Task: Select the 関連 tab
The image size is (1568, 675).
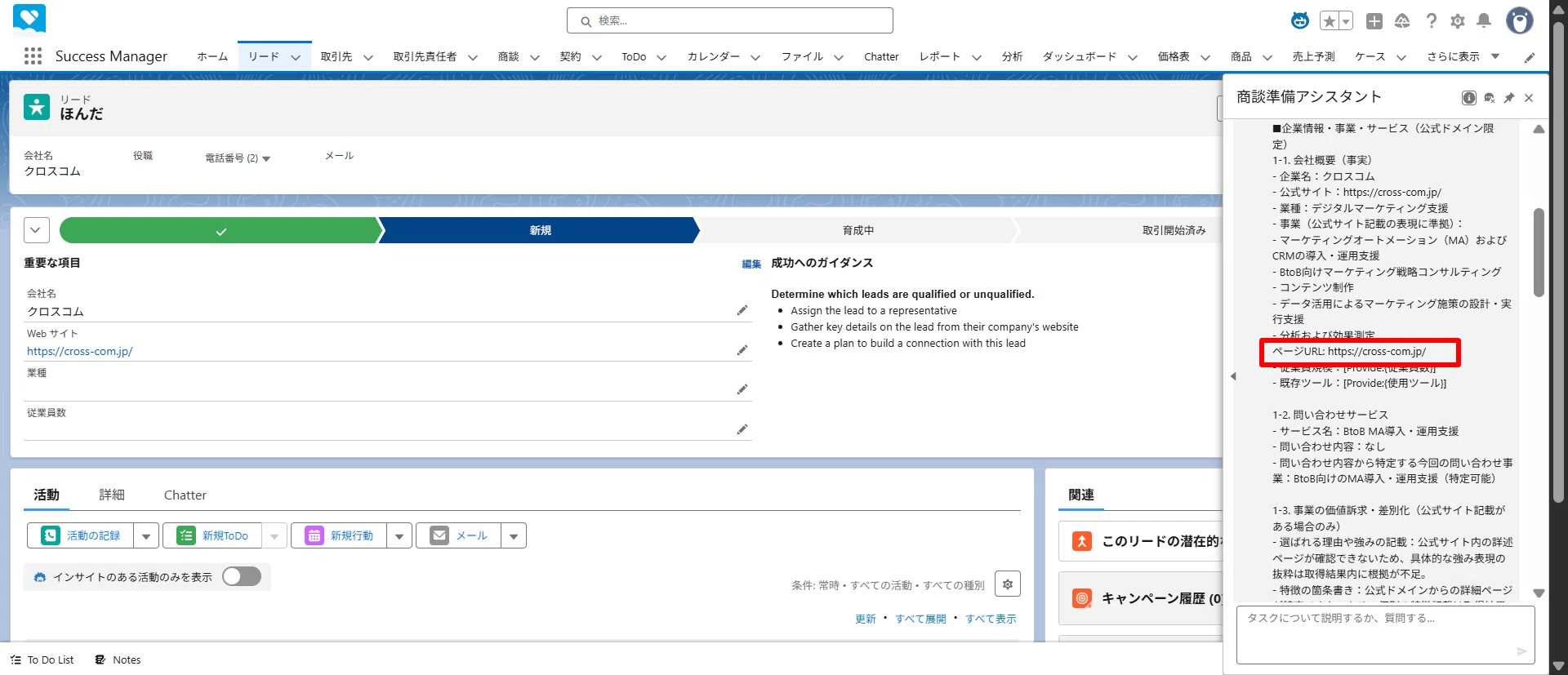Action: [1081, 495]
